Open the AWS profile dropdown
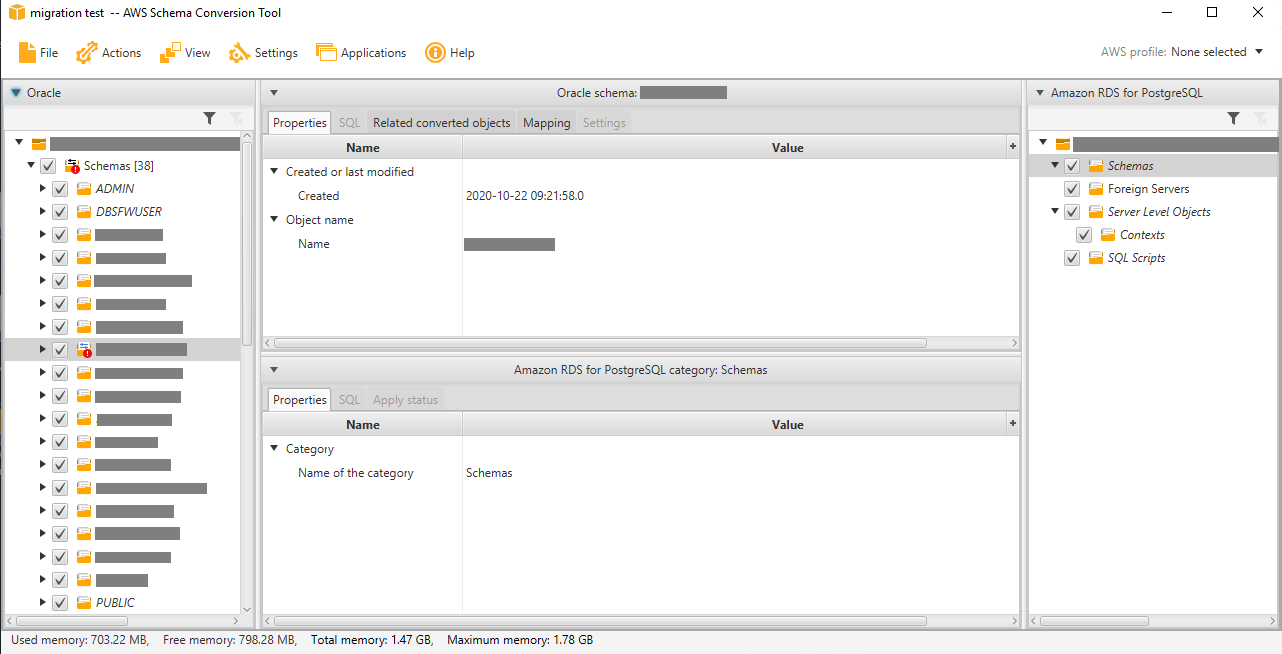1282x654 pixels. [1257, 52]
